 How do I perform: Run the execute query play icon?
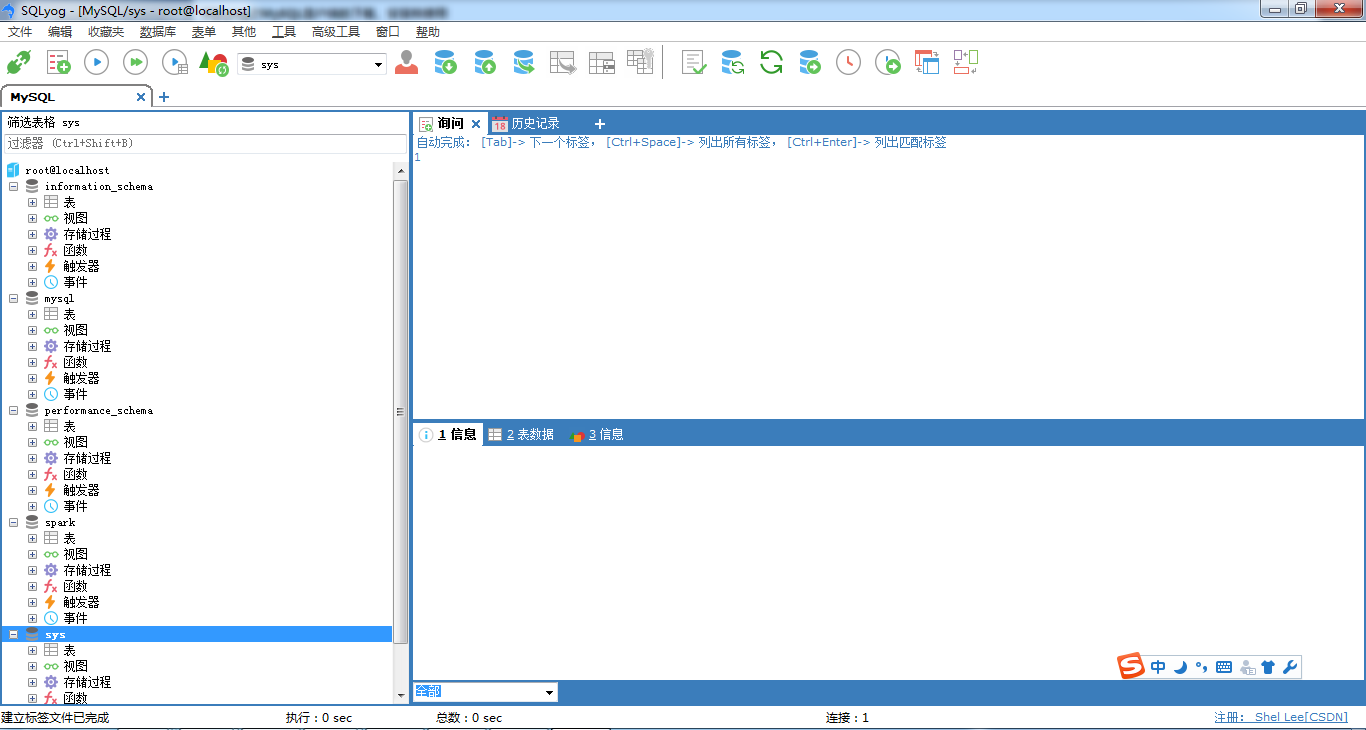point(96,63)
